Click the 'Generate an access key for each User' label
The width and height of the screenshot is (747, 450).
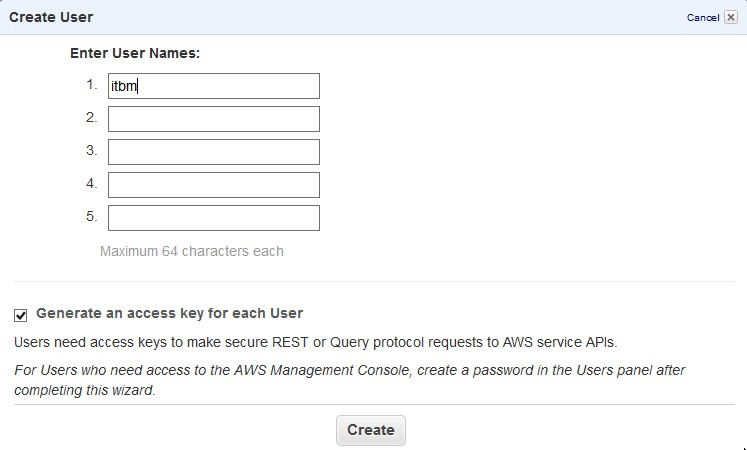(169, 313)
